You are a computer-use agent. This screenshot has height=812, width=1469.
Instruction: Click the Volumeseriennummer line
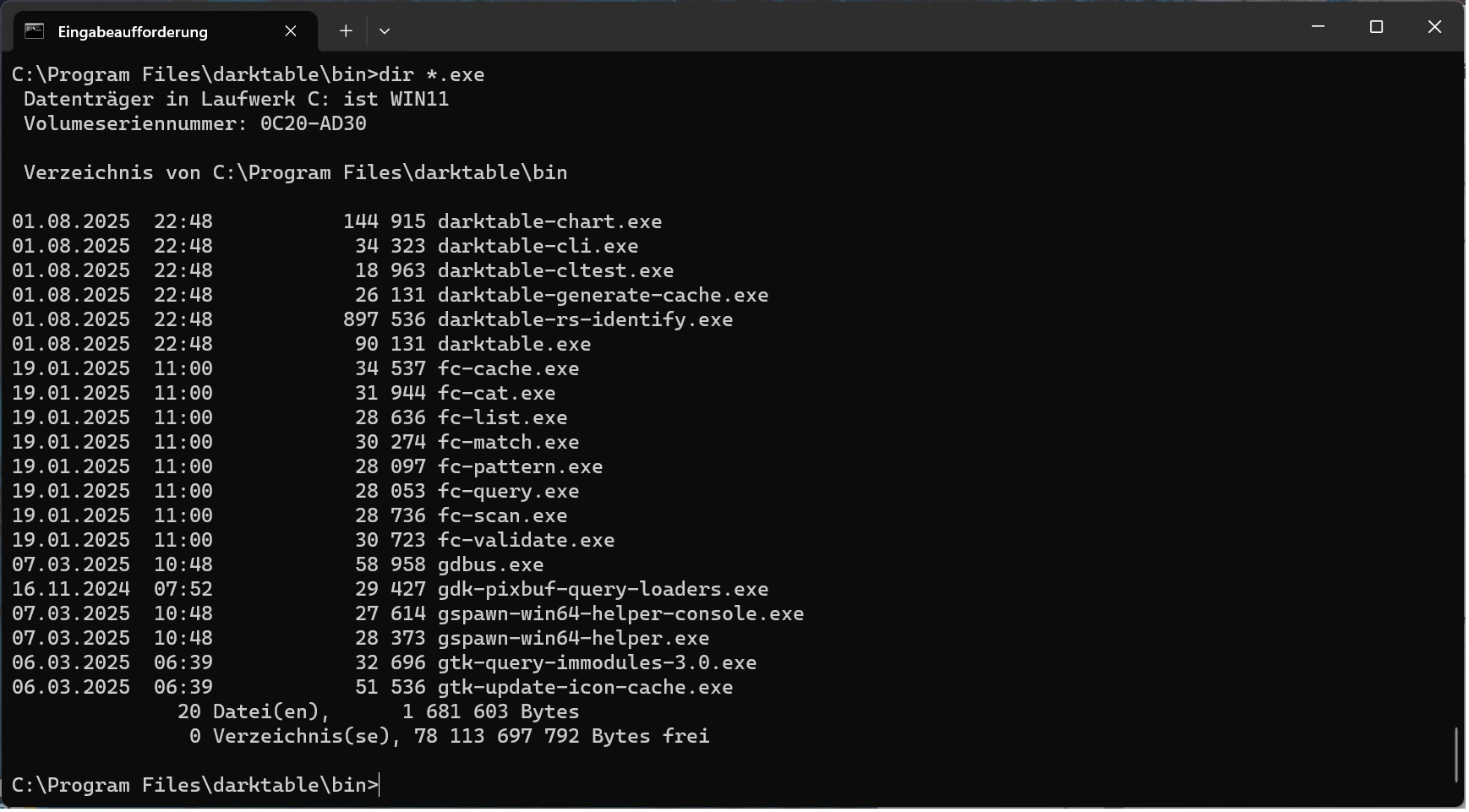tap(195, 123)
